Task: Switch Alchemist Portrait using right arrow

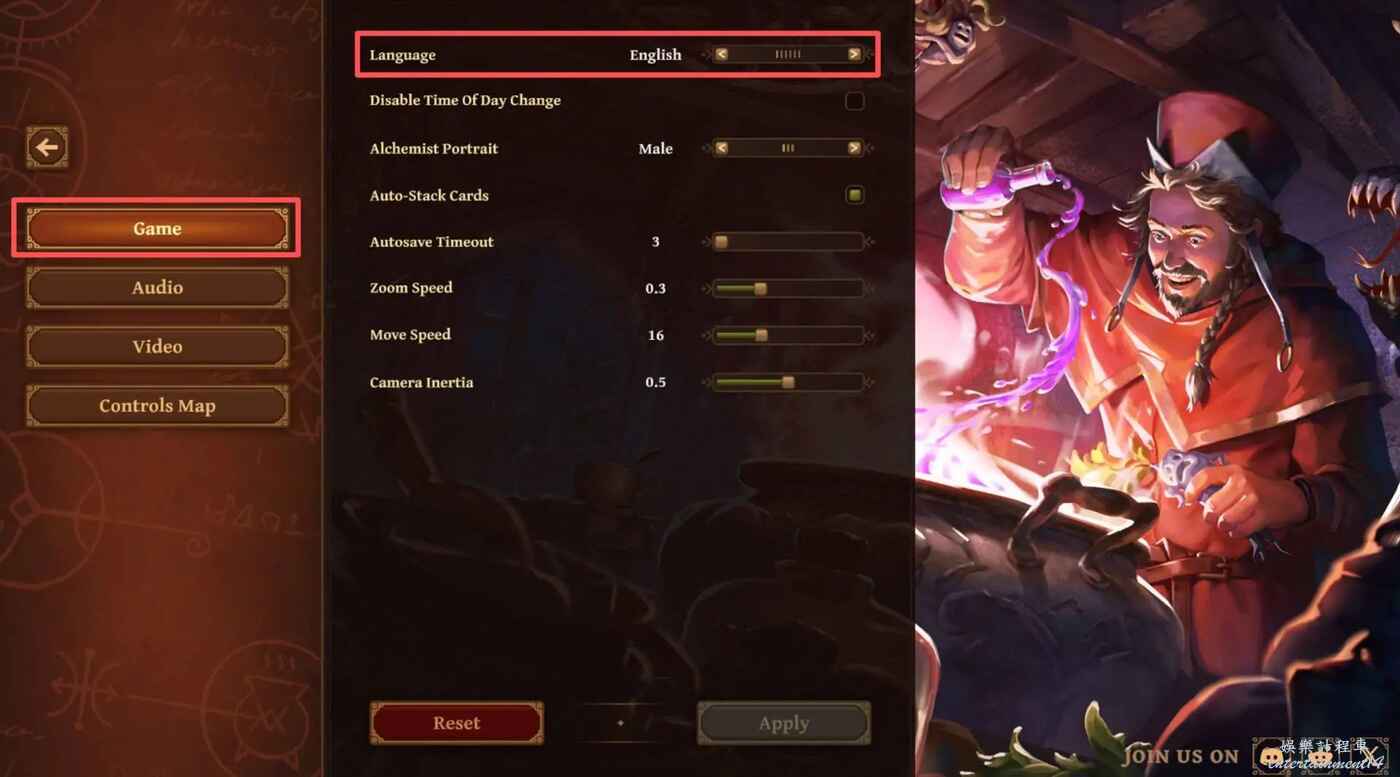Action: click(854, 148)
